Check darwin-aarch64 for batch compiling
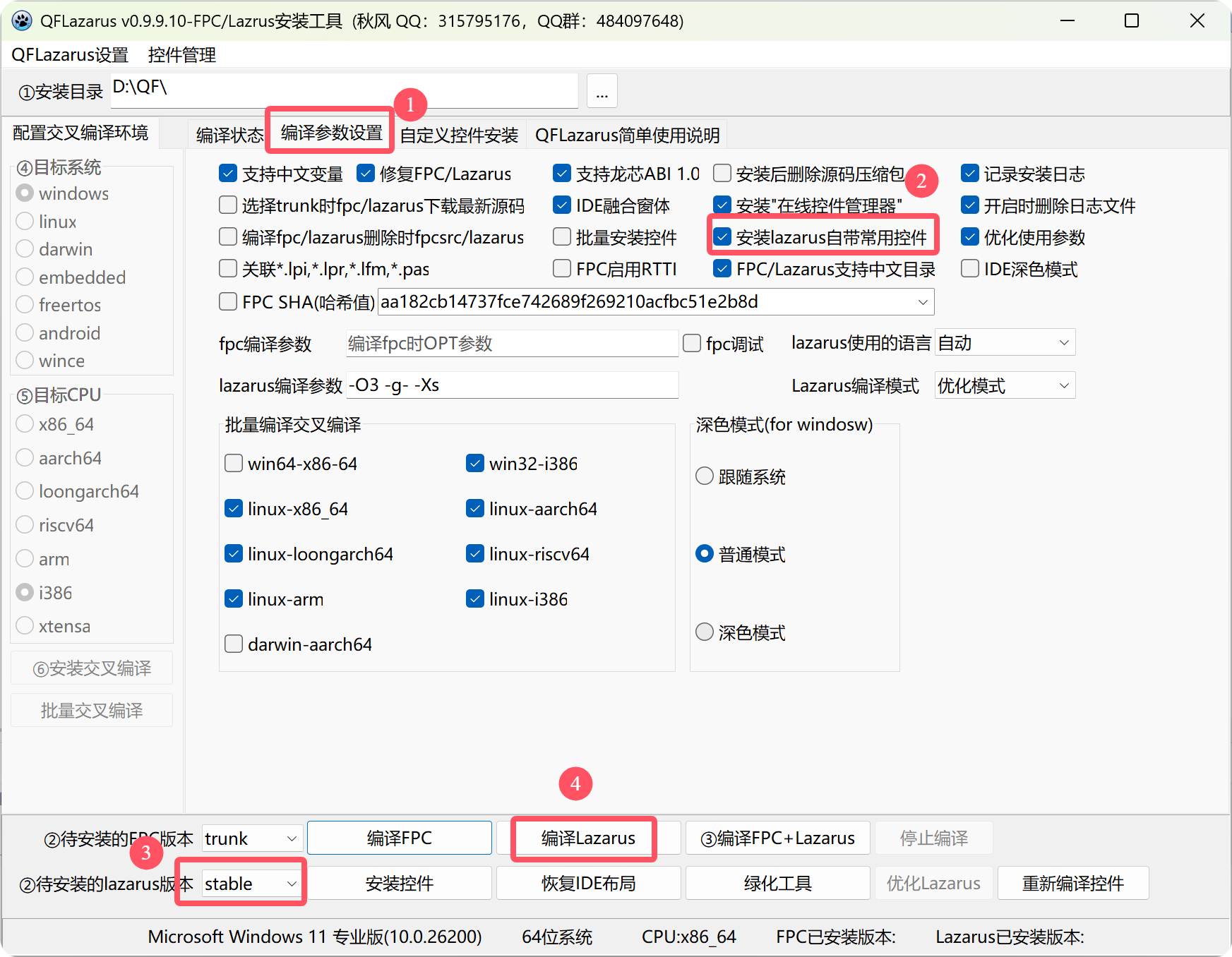 [233, 643]
